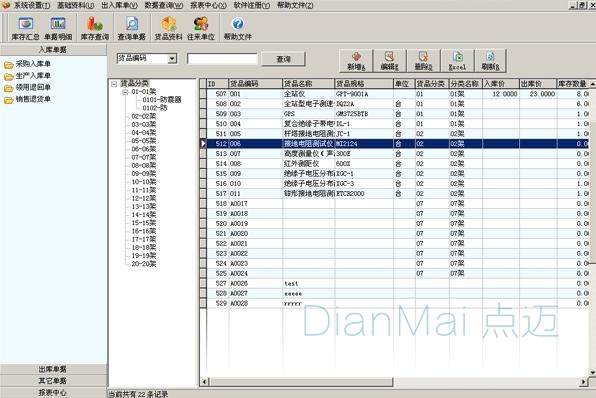
Task: Open 货品资料 goods data toolbar icon
Action: tap(168, 29)
